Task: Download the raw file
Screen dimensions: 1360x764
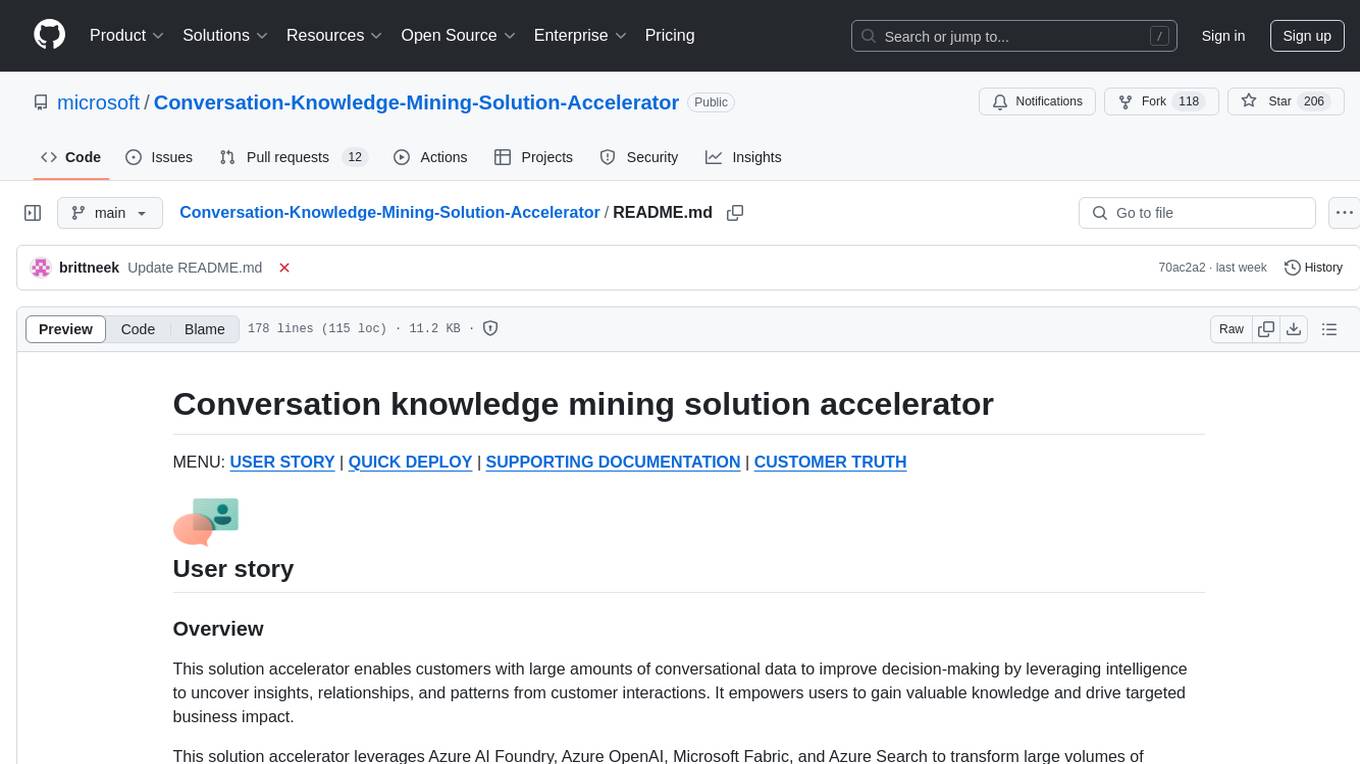Action: pyautogui.click(x=1293, y=329)
